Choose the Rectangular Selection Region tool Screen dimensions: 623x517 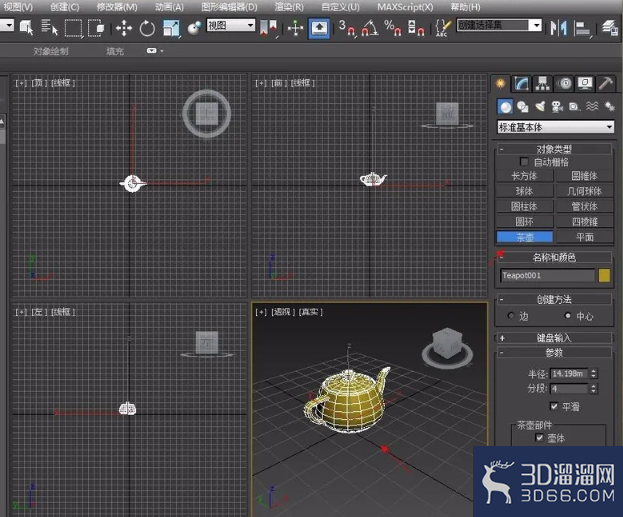click(73, 28)
